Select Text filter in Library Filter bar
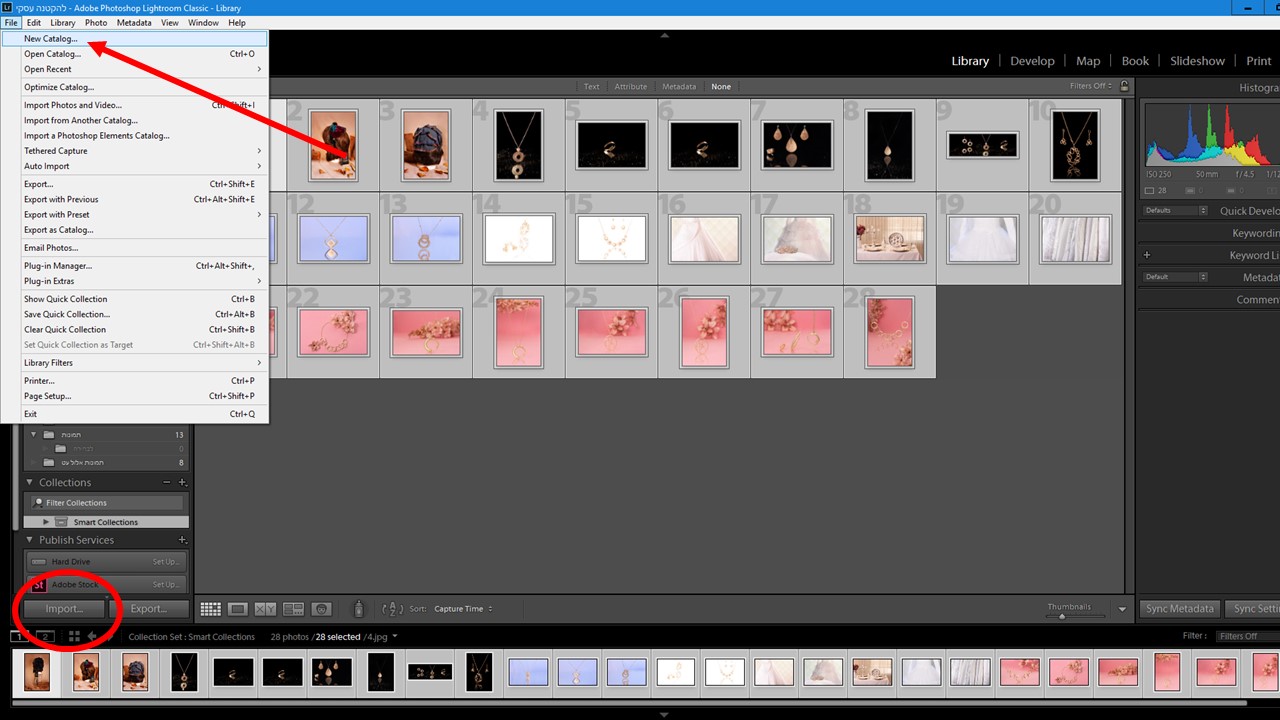The height and width of the screenshot is (720, 1280). 591,87
